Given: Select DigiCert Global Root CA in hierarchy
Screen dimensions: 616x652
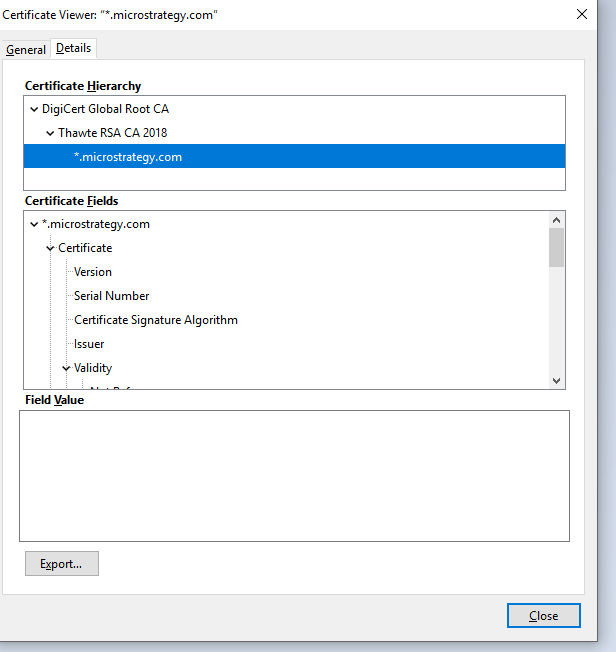Looking at the screenshot, I should 105,109.
